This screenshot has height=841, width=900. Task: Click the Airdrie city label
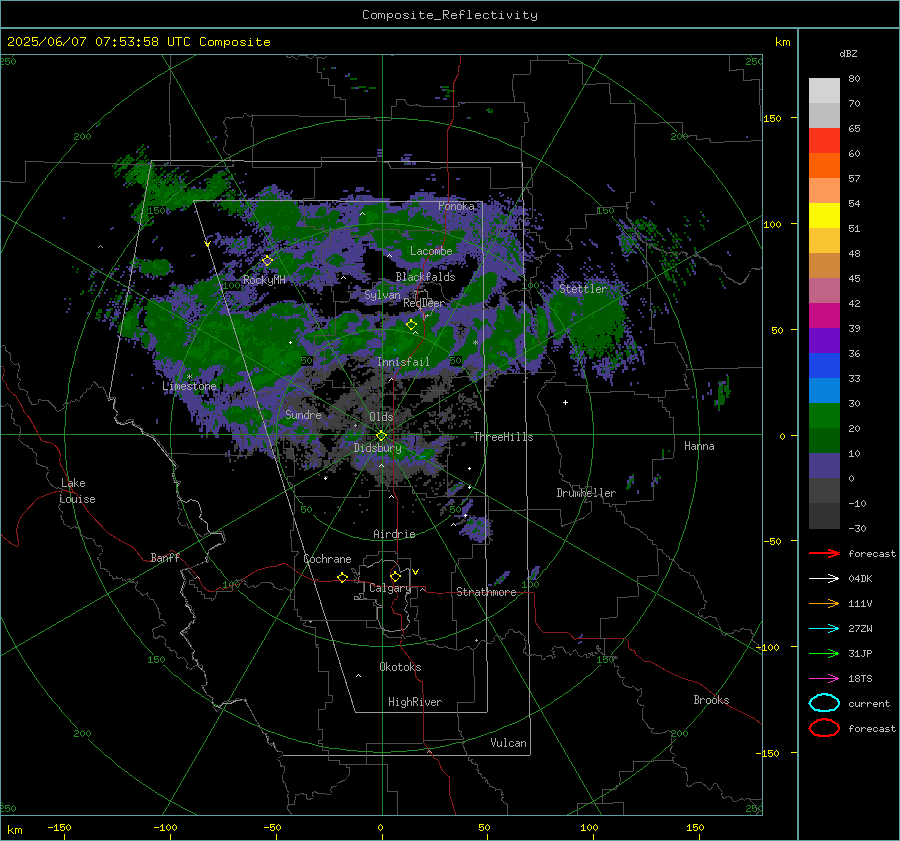click(x=394, y=534)
